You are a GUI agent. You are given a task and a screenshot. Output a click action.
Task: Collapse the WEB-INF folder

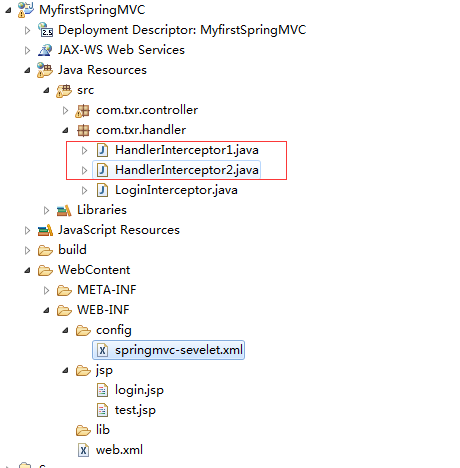point(46,310)
